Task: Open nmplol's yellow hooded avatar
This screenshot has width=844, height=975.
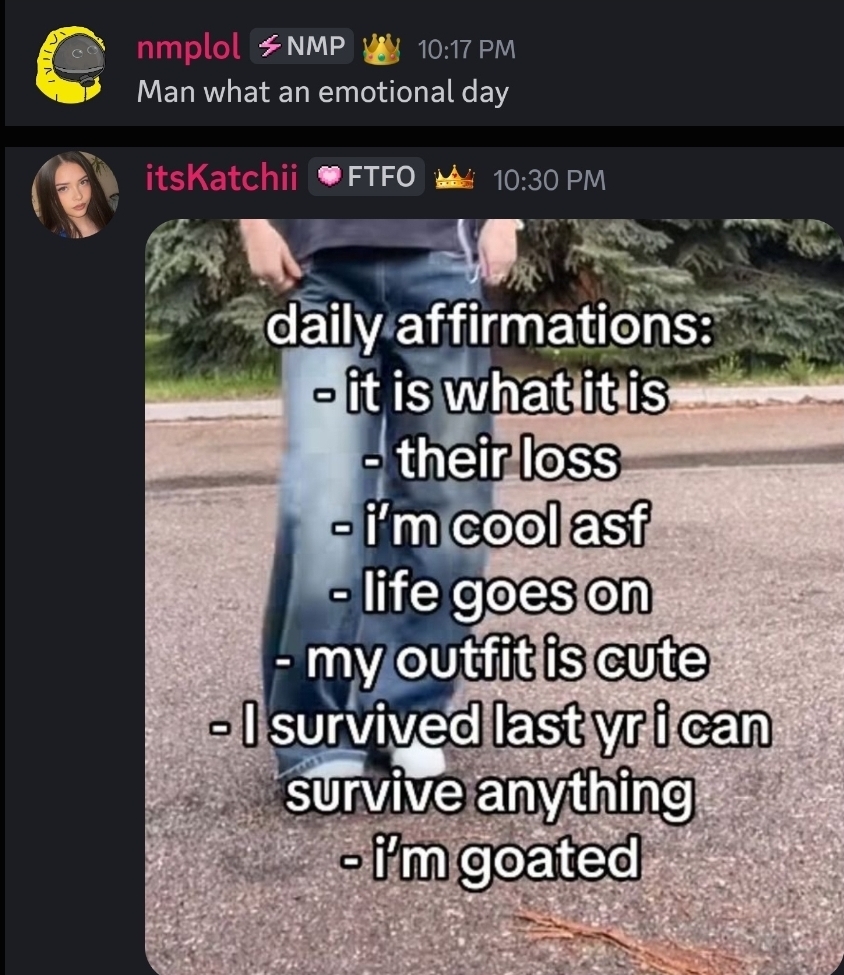Action: click(70, 65)
